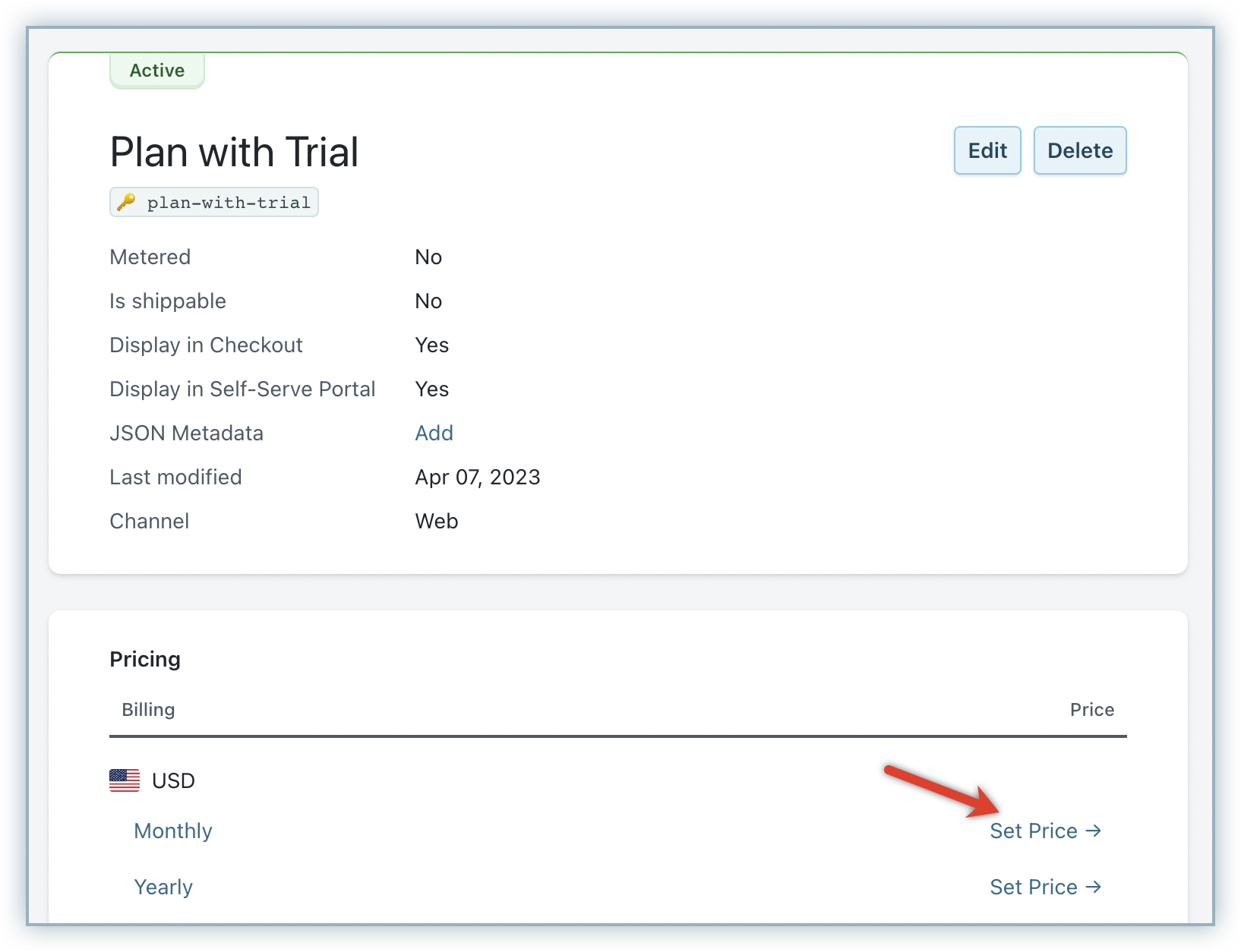Click the Active status badge

157,71
